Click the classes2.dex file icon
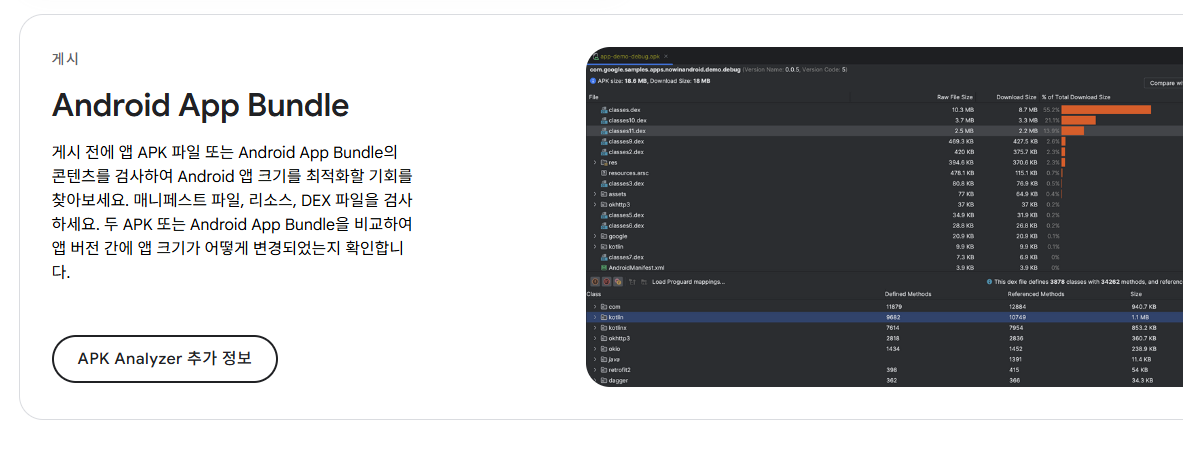1183x464 pixels. point(604,152)
